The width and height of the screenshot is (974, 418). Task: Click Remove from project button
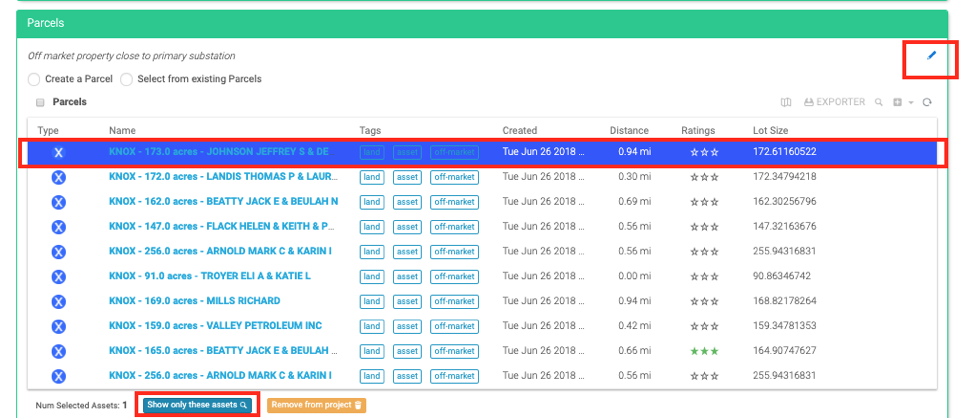click(318, 405)
